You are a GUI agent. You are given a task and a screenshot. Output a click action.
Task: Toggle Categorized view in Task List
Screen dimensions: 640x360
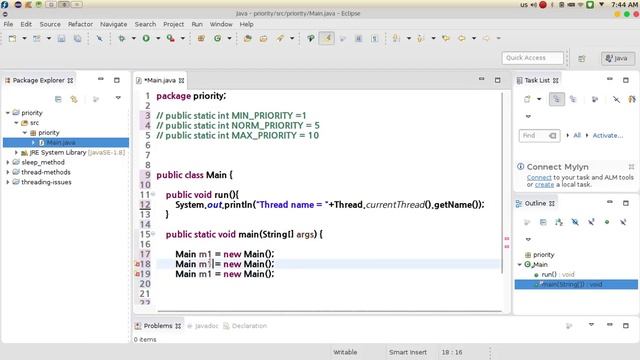coord(557,99)
